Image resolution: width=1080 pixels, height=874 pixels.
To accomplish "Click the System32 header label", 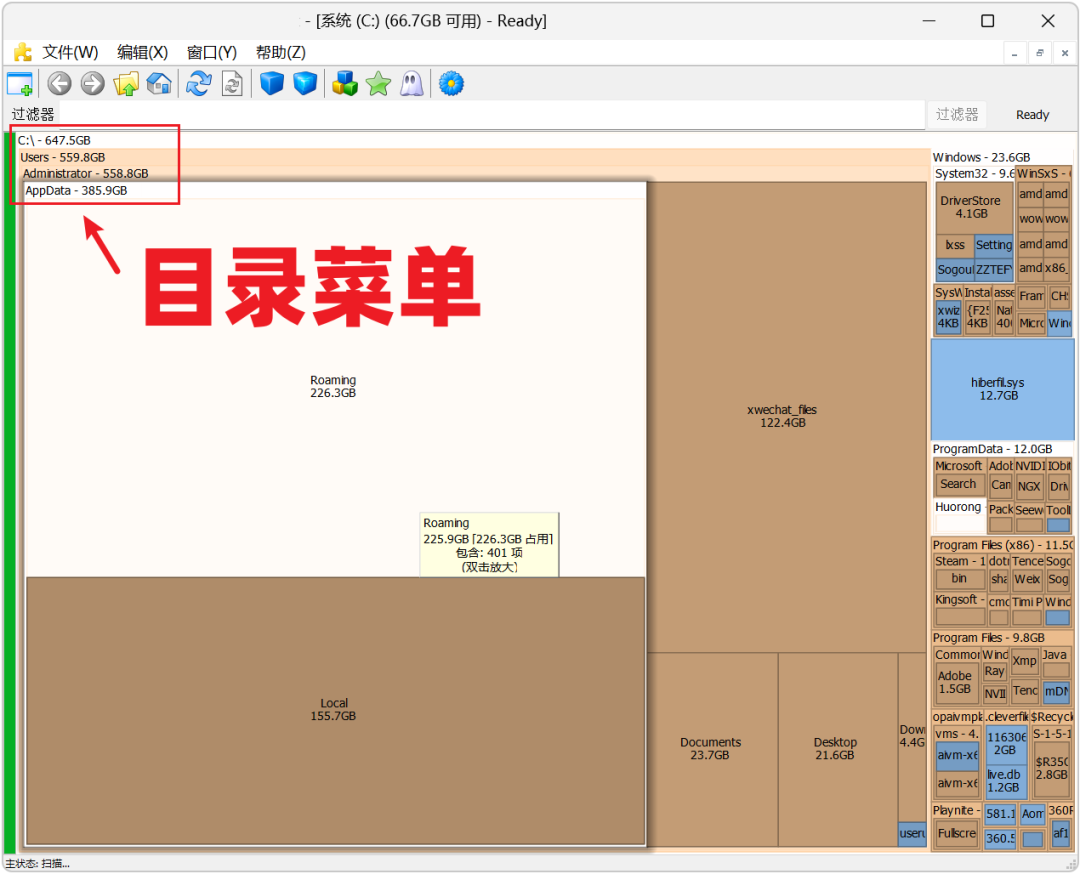I will click(x=973, y=174).
